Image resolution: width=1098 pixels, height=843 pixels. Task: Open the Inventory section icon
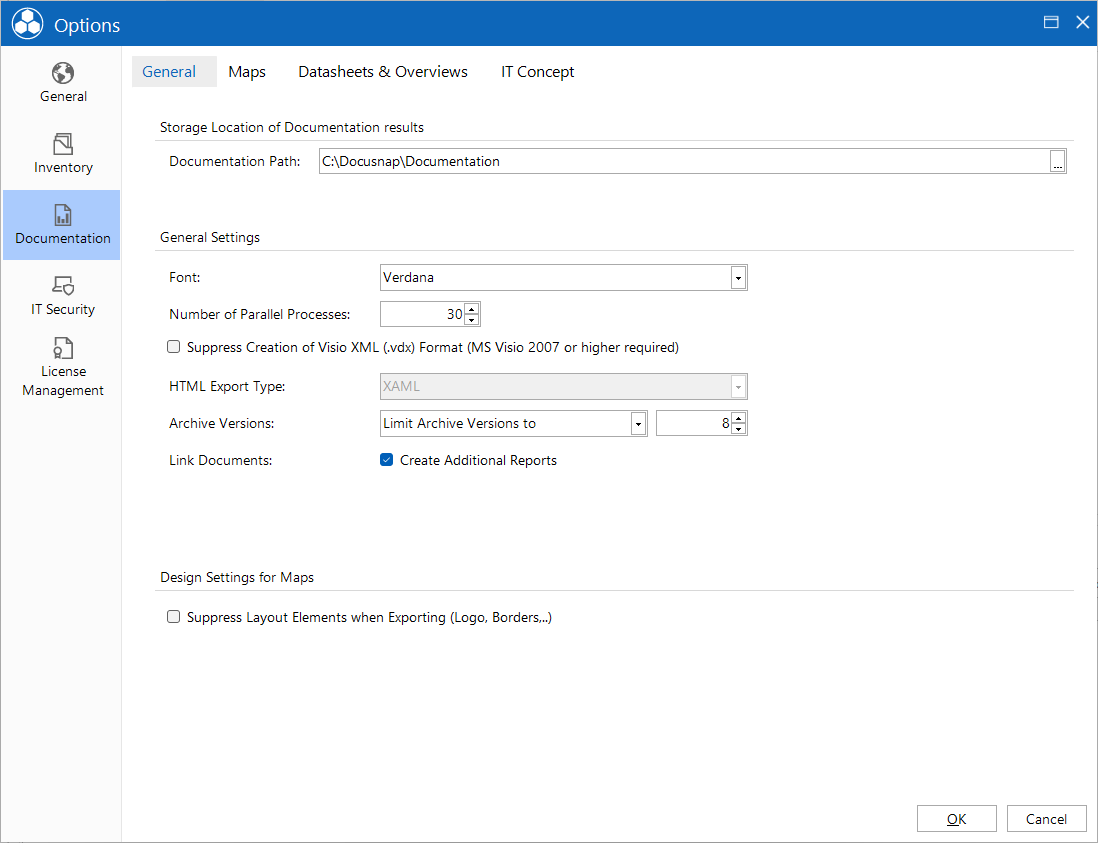(63, 144)
